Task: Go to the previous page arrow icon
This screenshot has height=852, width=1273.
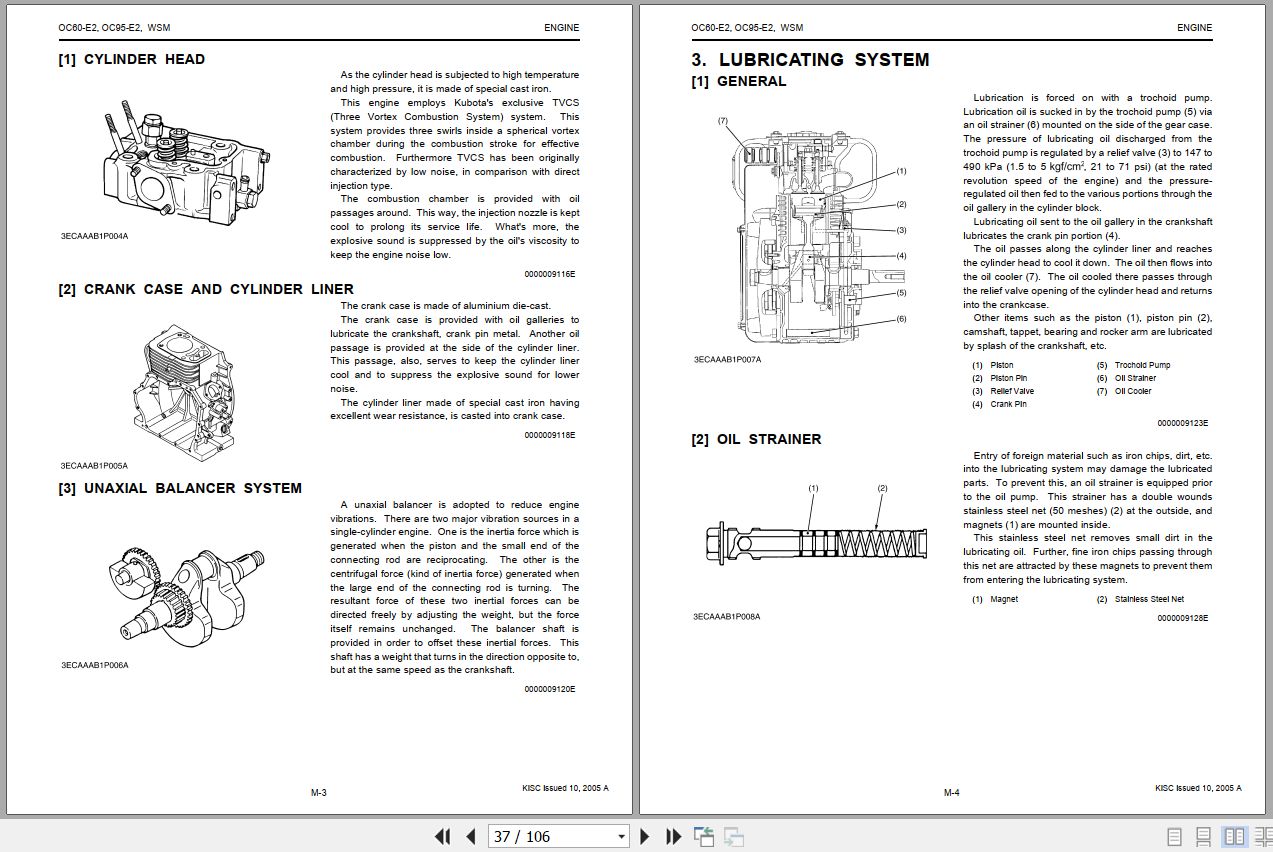Action: [468, 836]
